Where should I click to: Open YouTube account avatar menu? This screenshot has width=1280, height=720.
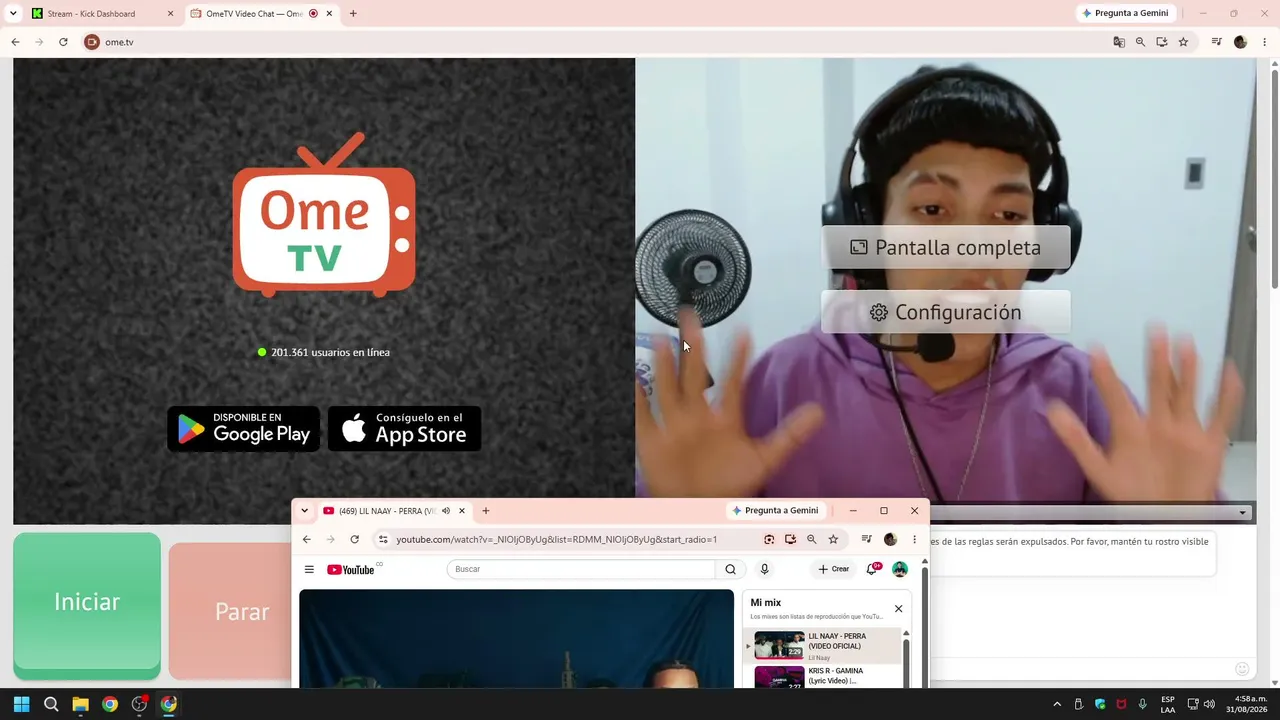900,569
